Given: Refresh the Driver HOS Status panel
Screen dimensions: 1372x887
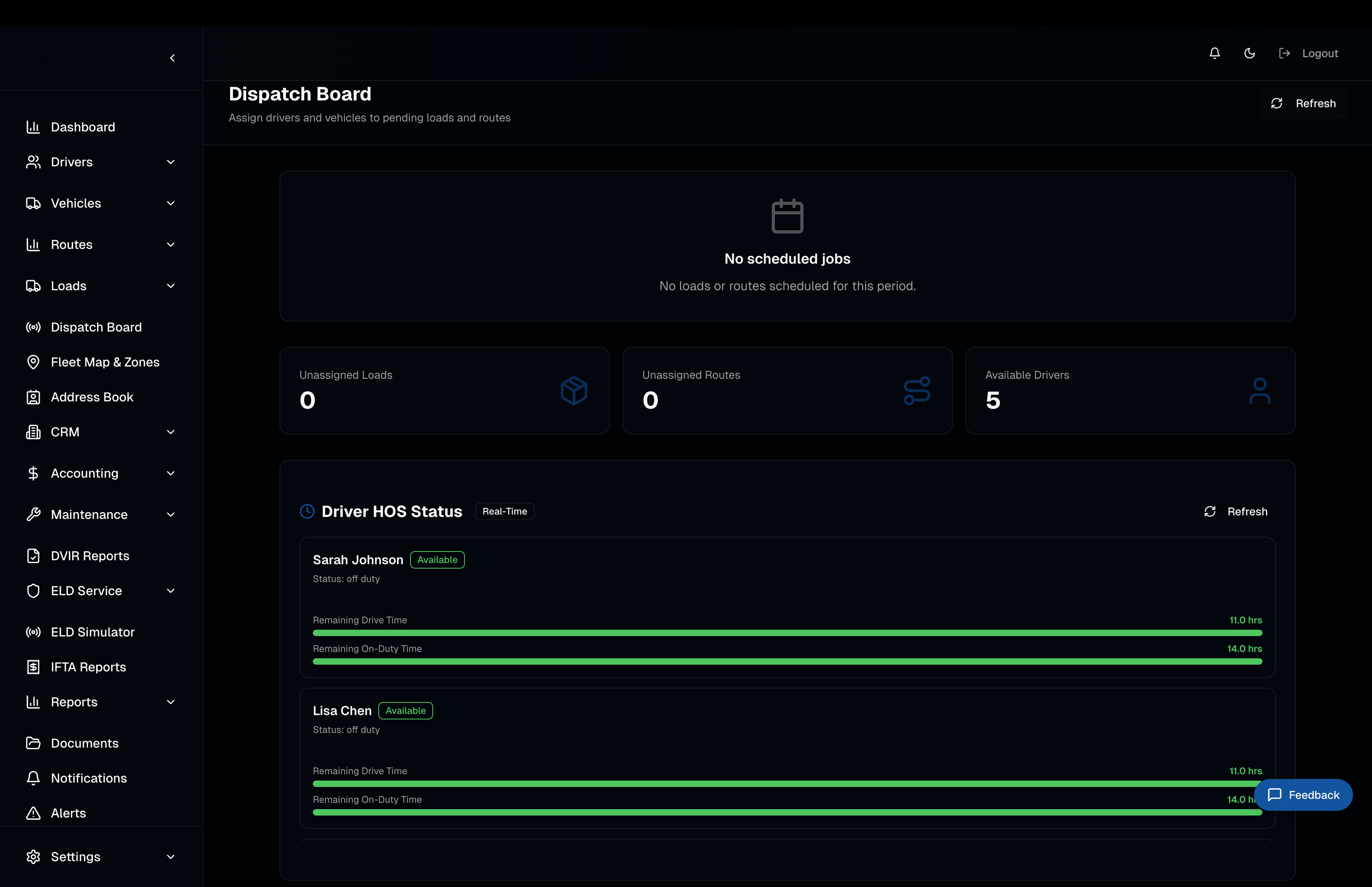Looking at the screenshot, I should coord(1235,511).
